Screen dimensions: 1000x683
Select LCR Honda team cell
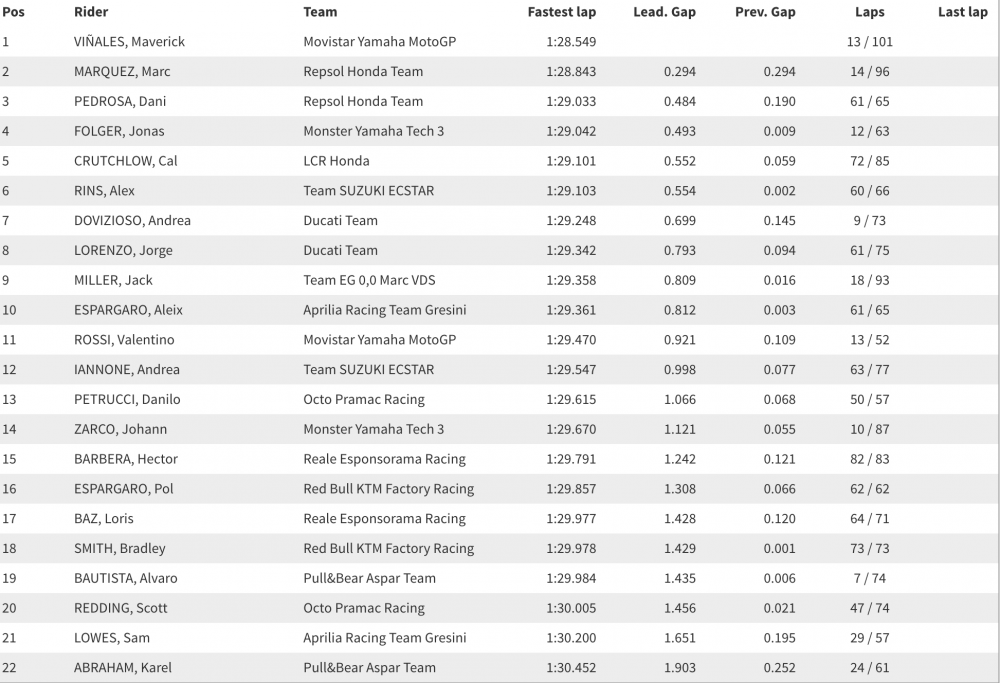(x=336, y=161)
